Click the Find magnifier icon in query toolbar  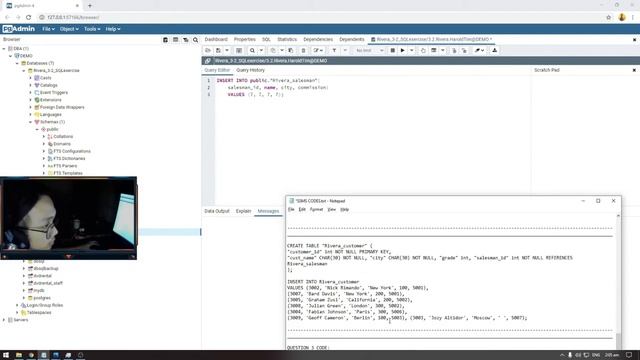(252, 50)
